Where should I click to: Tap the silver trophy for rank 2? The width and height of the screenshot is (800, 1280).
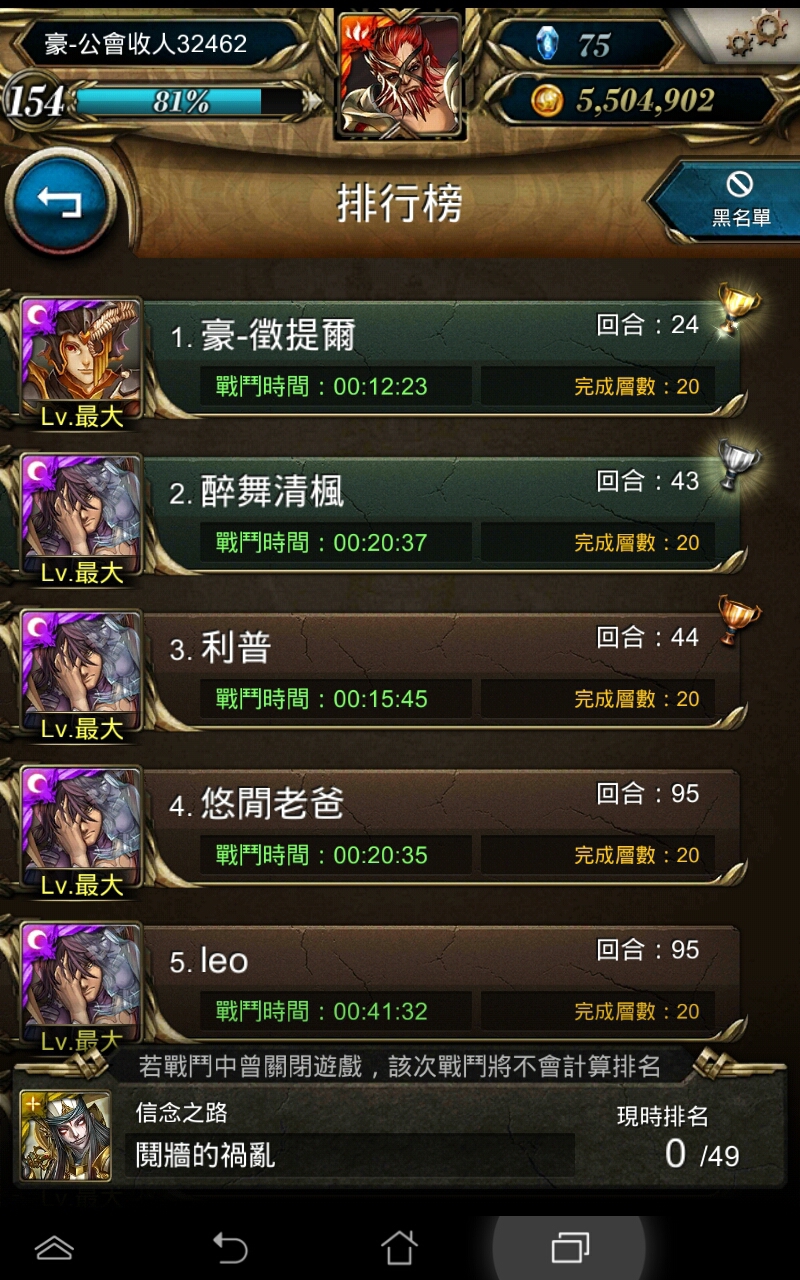coord(738,465)
